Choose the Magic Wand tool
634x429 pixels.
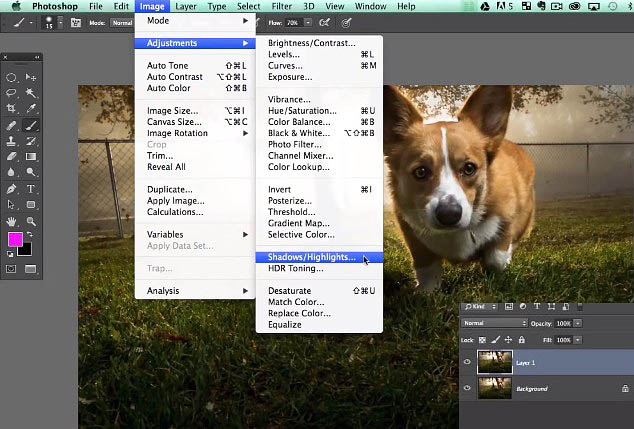(31, 93)
